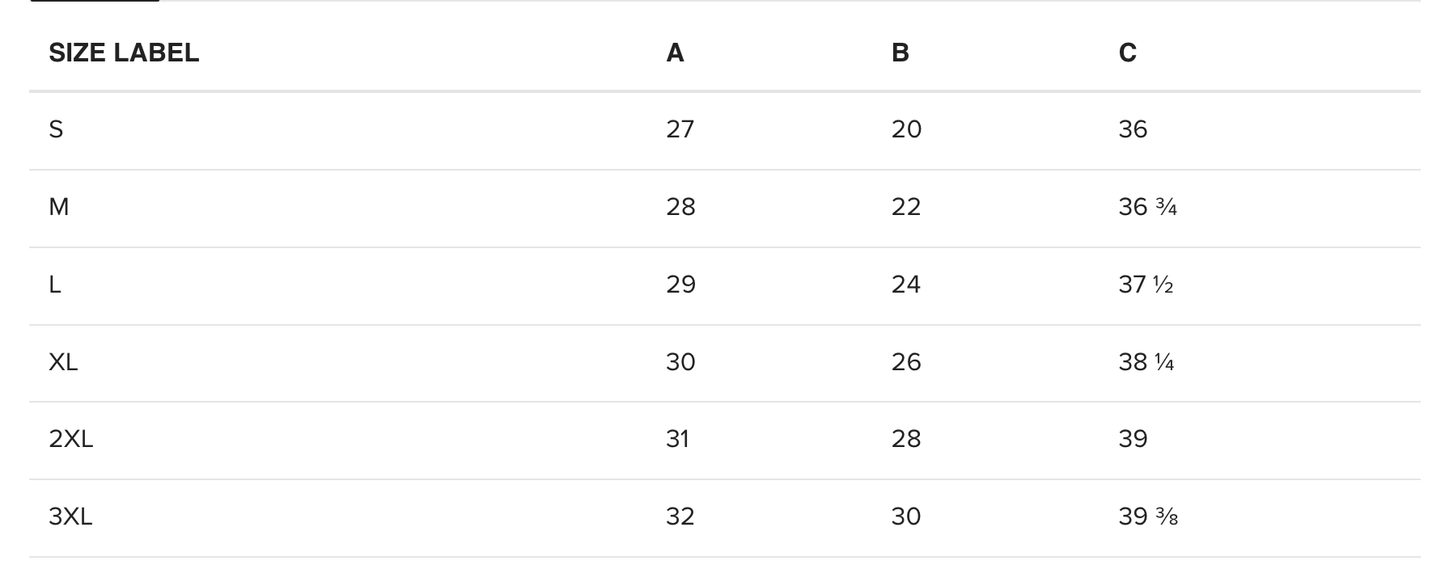
Task: Click the L size row label
Action: (55, 284)
